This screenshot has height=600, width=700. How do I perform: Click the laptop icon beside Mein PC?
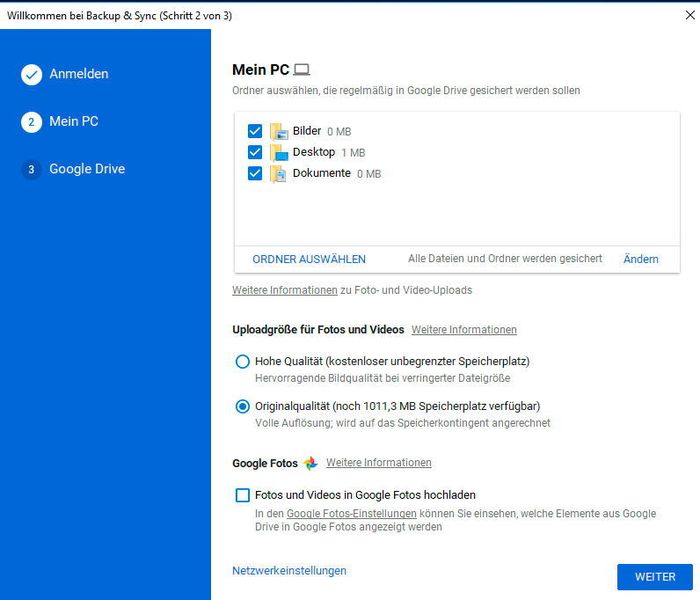coord(302,70)
